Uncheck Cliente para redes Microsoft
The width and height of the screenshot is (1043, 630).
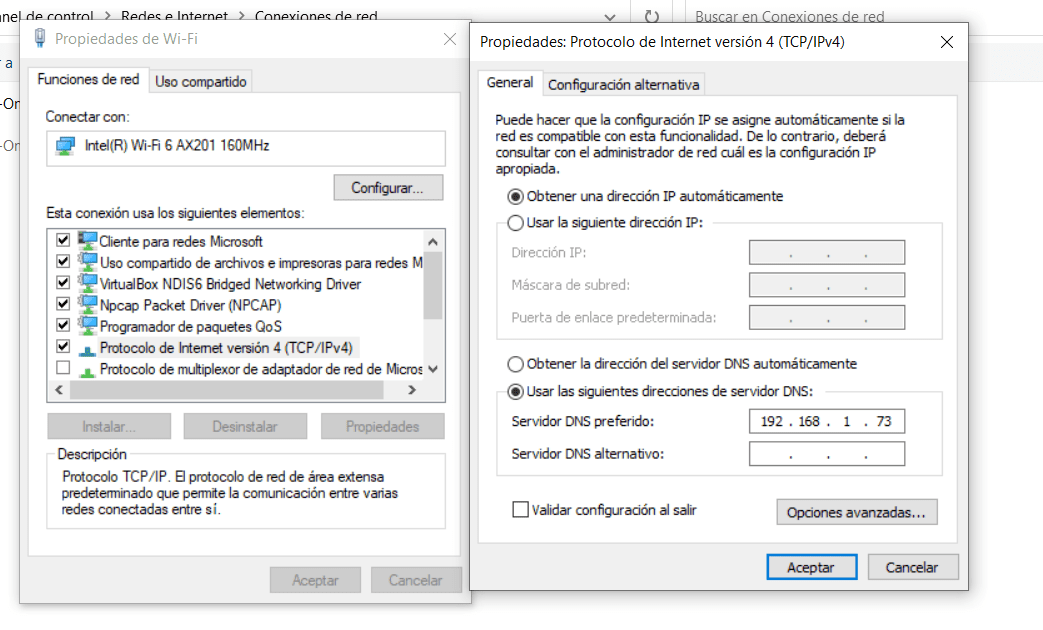click(x=63, y=239)
